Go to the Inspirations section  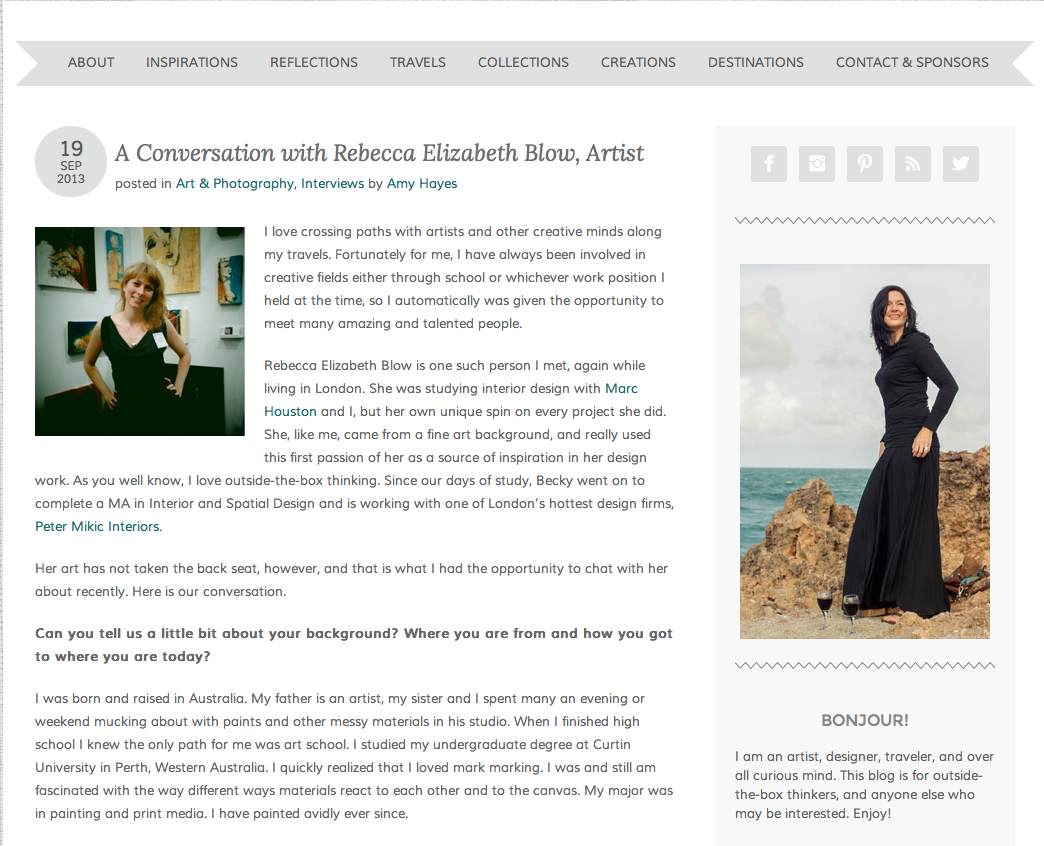click(x=192, y=63)
